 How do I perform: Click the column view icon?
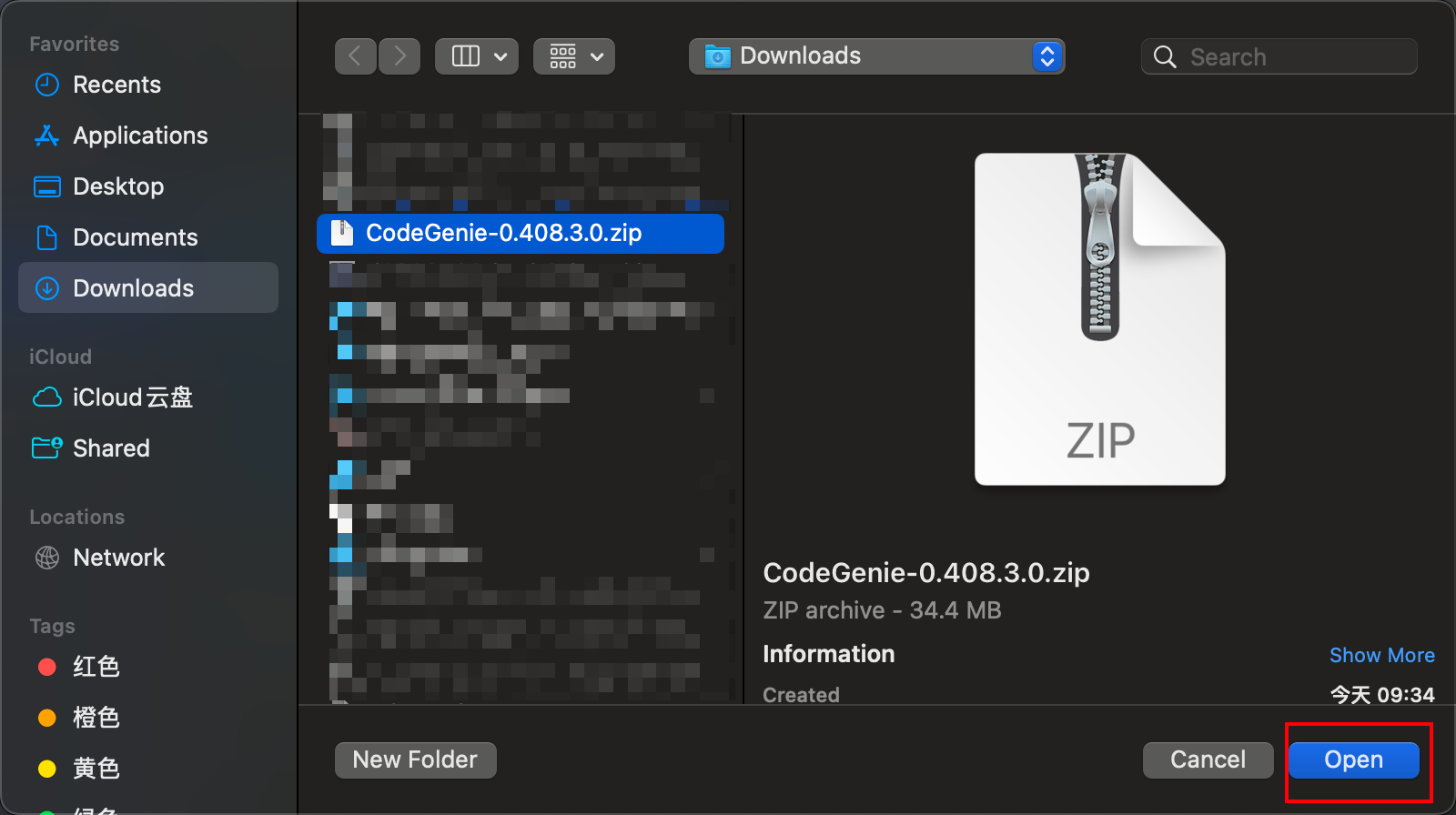tap(466, 56)
